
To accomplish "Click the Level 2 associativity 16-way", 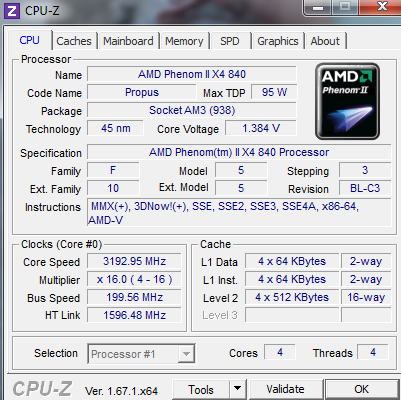I will (366, 297).
